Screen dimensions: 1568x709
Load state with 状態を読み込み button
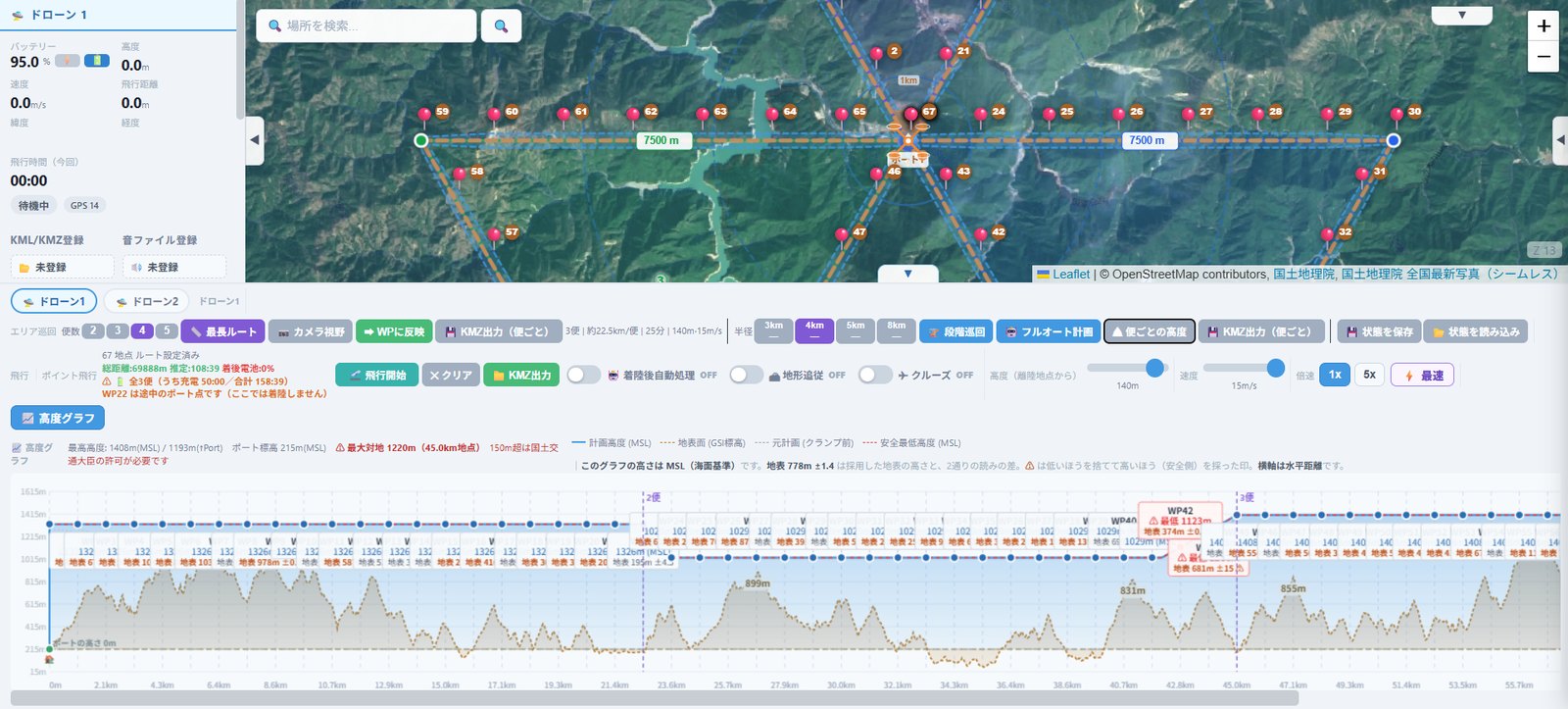[1475, 331]
